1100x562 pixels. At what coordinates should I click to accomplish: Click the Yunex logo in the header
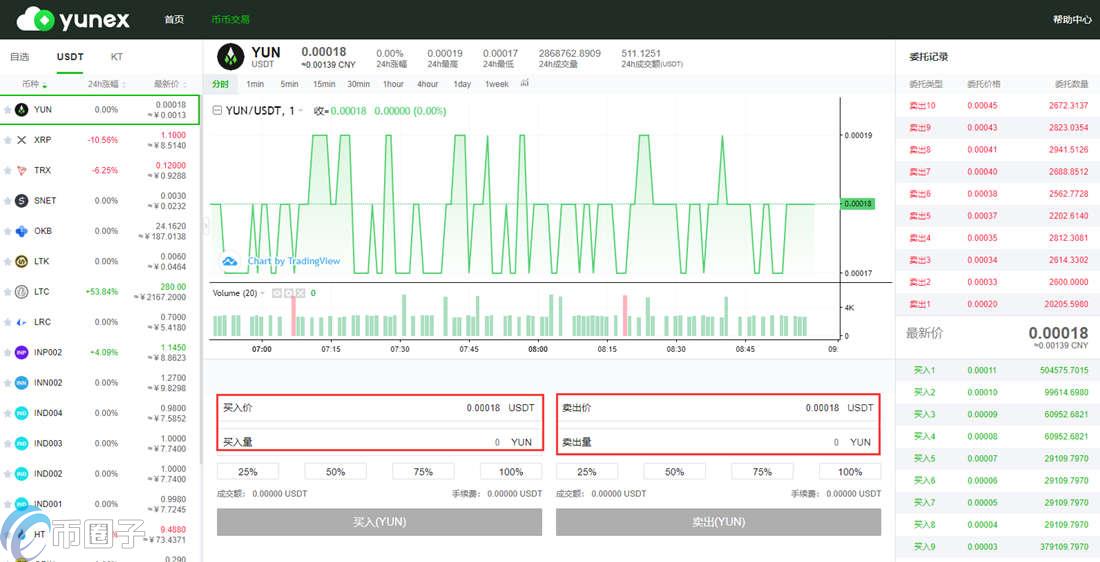click(x=71, y=19)
